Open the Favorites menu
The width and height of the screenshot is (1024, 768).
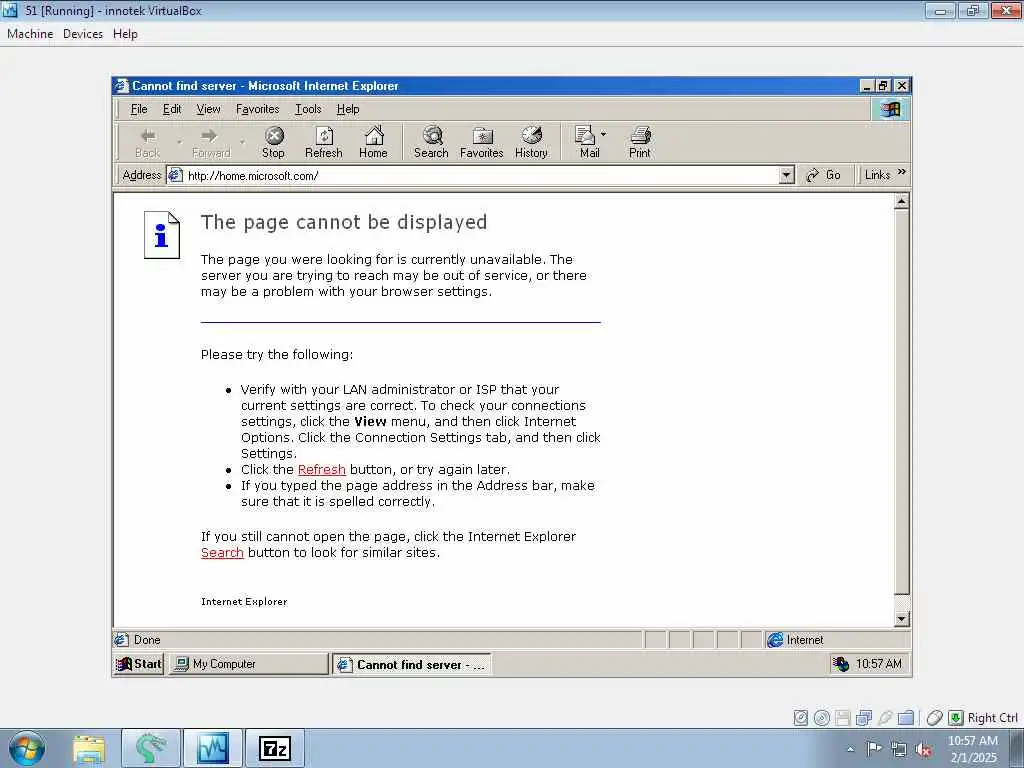pyautogui.click(x=257, y=109)
